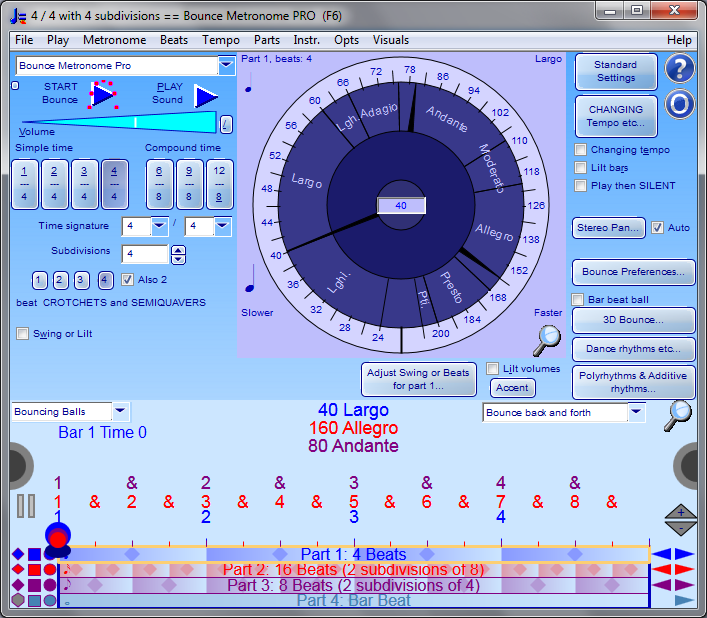This screenshot has height=618, width=707.
Task: Click the red left arrow on Part 2 row
Action: click(x=661, y=569)
